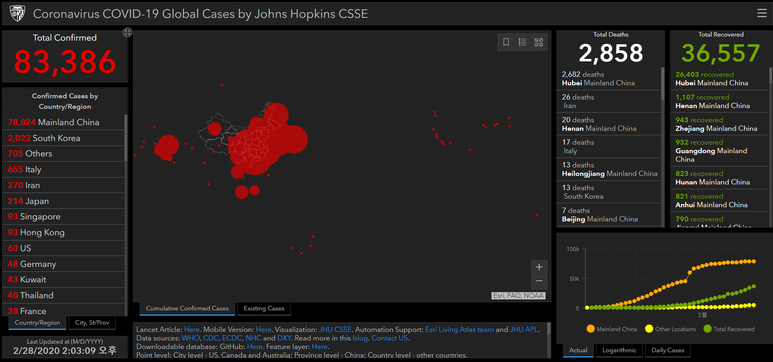
Task: Select the City, St/Prov list tab
Action: [92, 323]
